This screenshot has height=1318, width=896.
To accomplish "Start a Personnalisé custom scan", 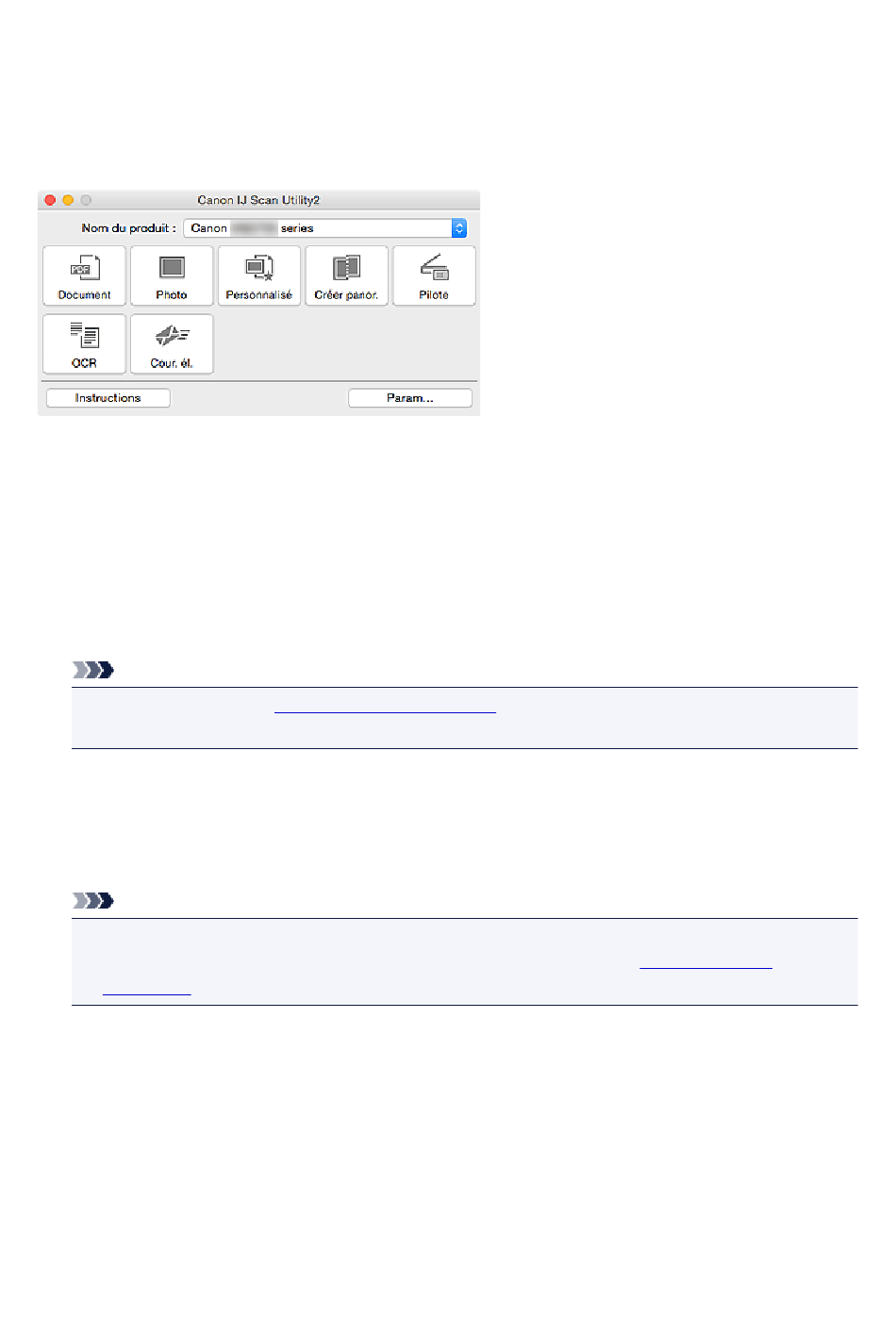I will coord(259,275).
